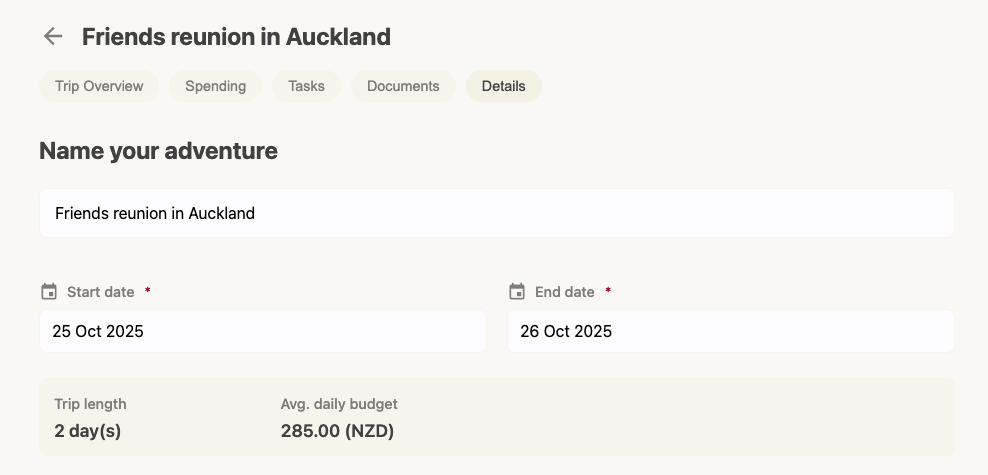Click the End date calendar icon

[x=517, y=292]
